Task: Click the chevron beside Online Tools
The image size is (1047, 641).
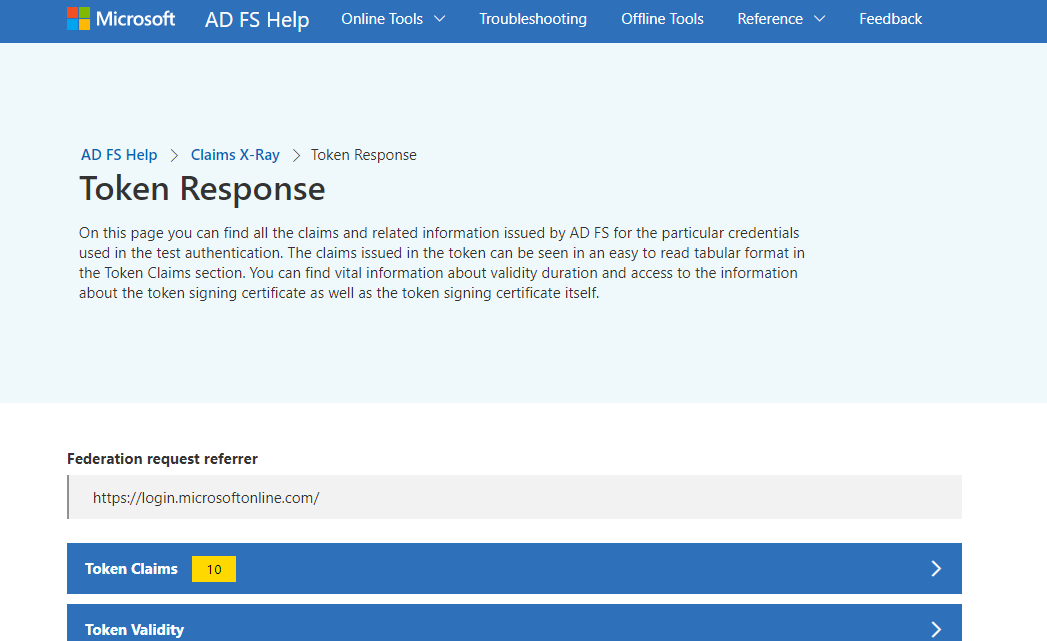Action: coord(440,19)
